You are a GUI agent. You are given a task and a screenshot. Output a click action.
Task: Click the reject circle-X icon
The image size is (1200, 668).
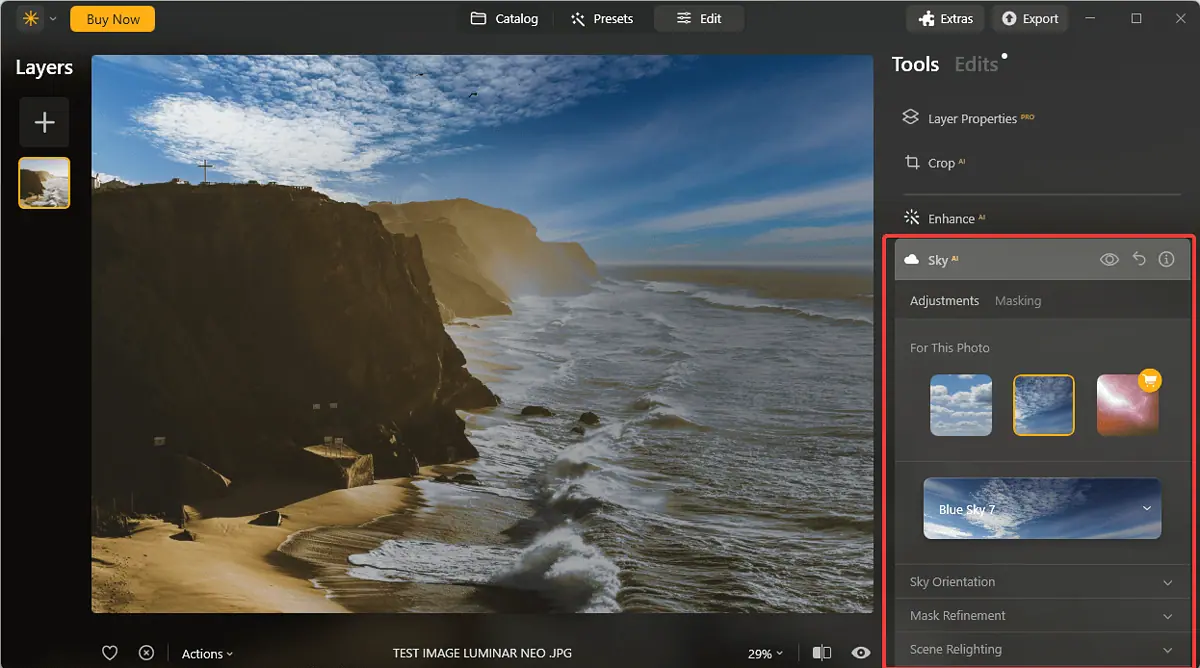click(146, 653)
